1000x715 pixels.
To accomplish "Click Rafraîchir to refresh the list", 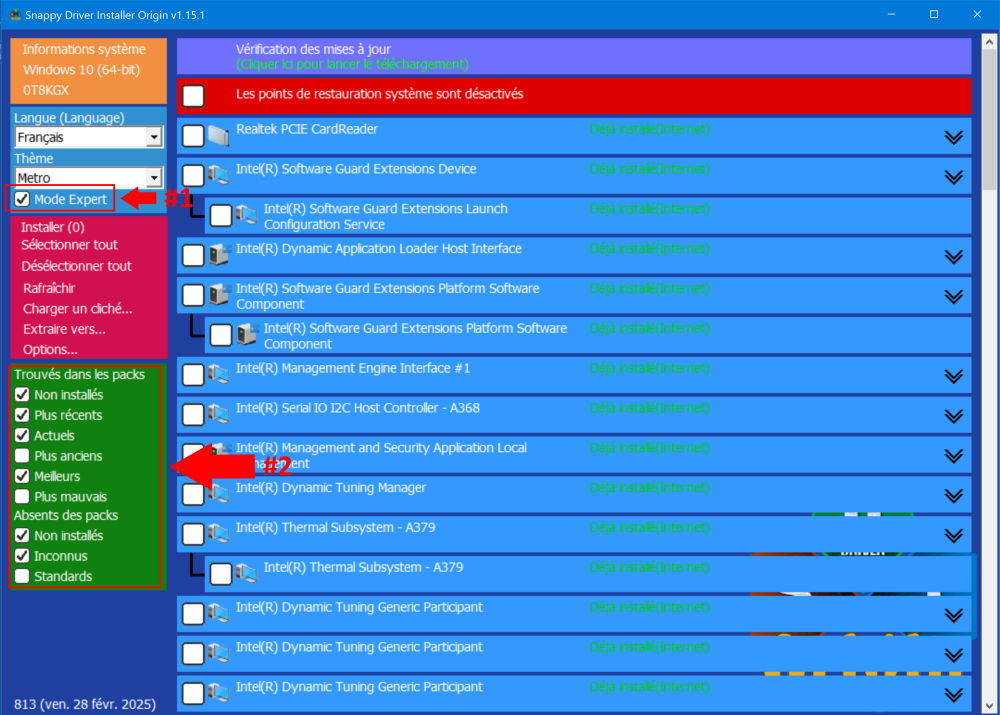I will 49,288.
